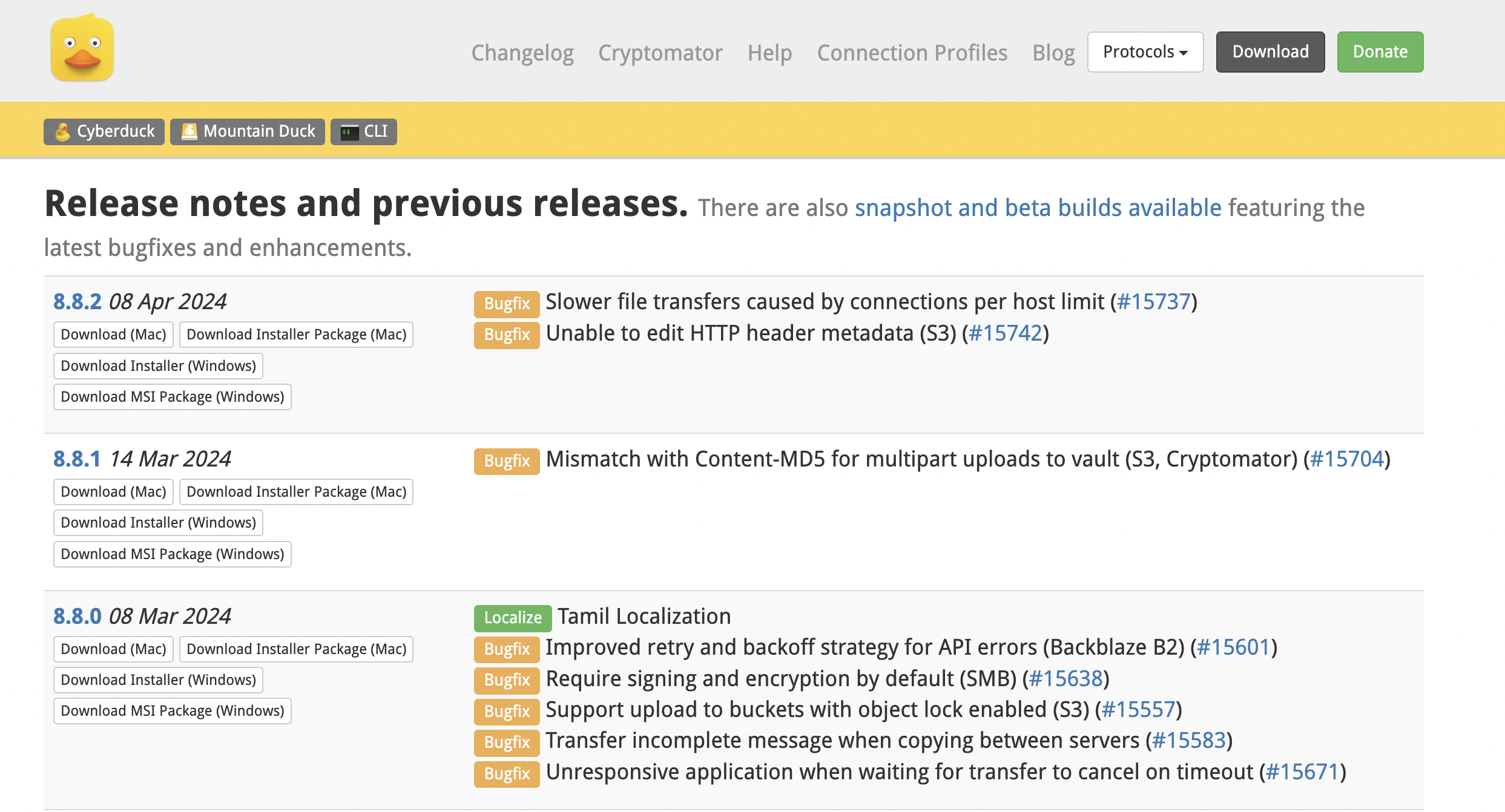Click the '08 Mar 2024' release date

point(170,616)
